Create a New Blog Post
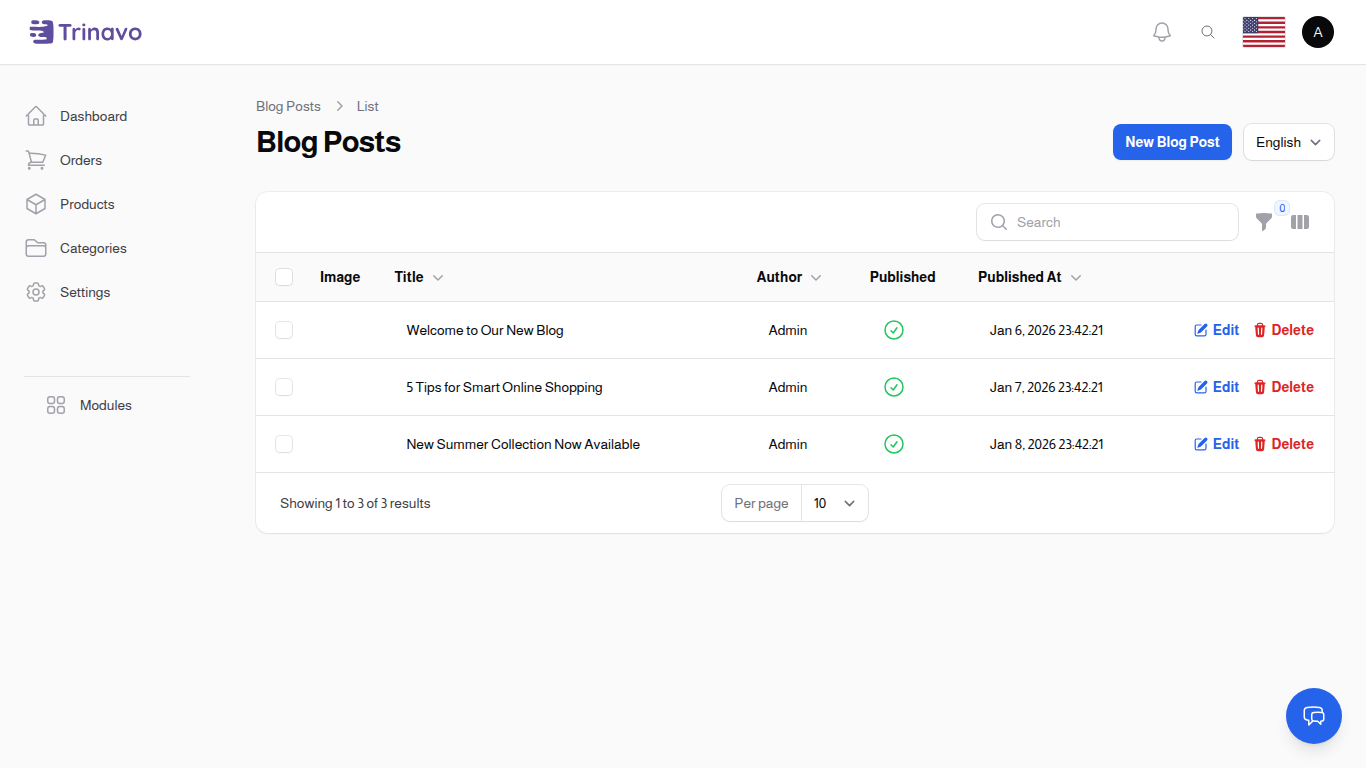Image resolution: width=1366 pixels, height=768 pixels. point(1172,142)
